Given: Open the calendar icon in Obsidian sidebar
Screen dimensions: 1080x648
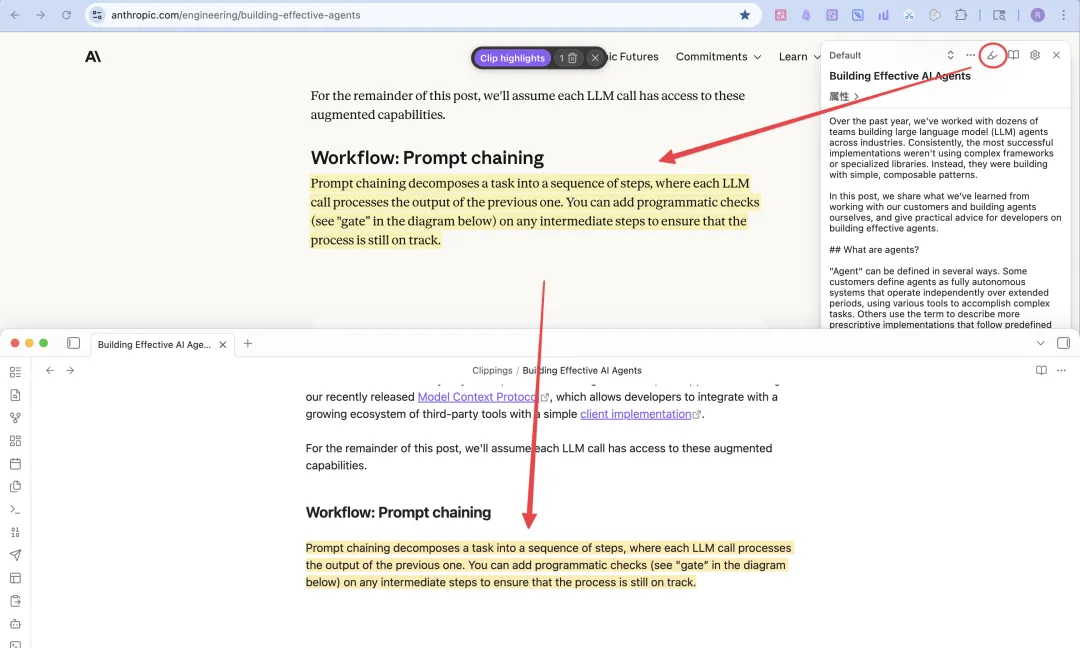Looking at the screenshot, I should 15,464.
